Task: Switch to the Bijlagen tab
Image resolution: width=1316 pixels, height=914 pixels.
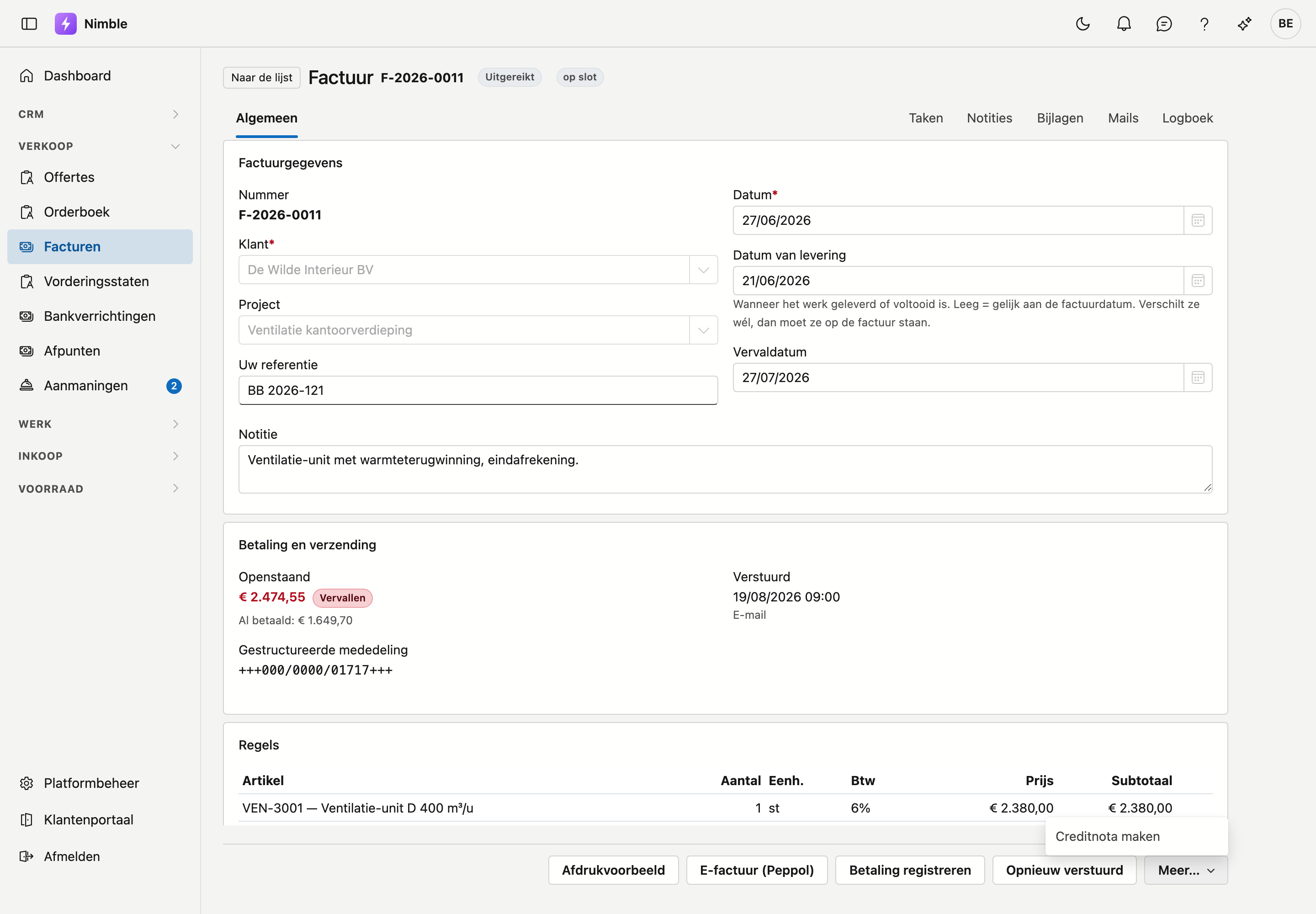Action: point(1060,118)
